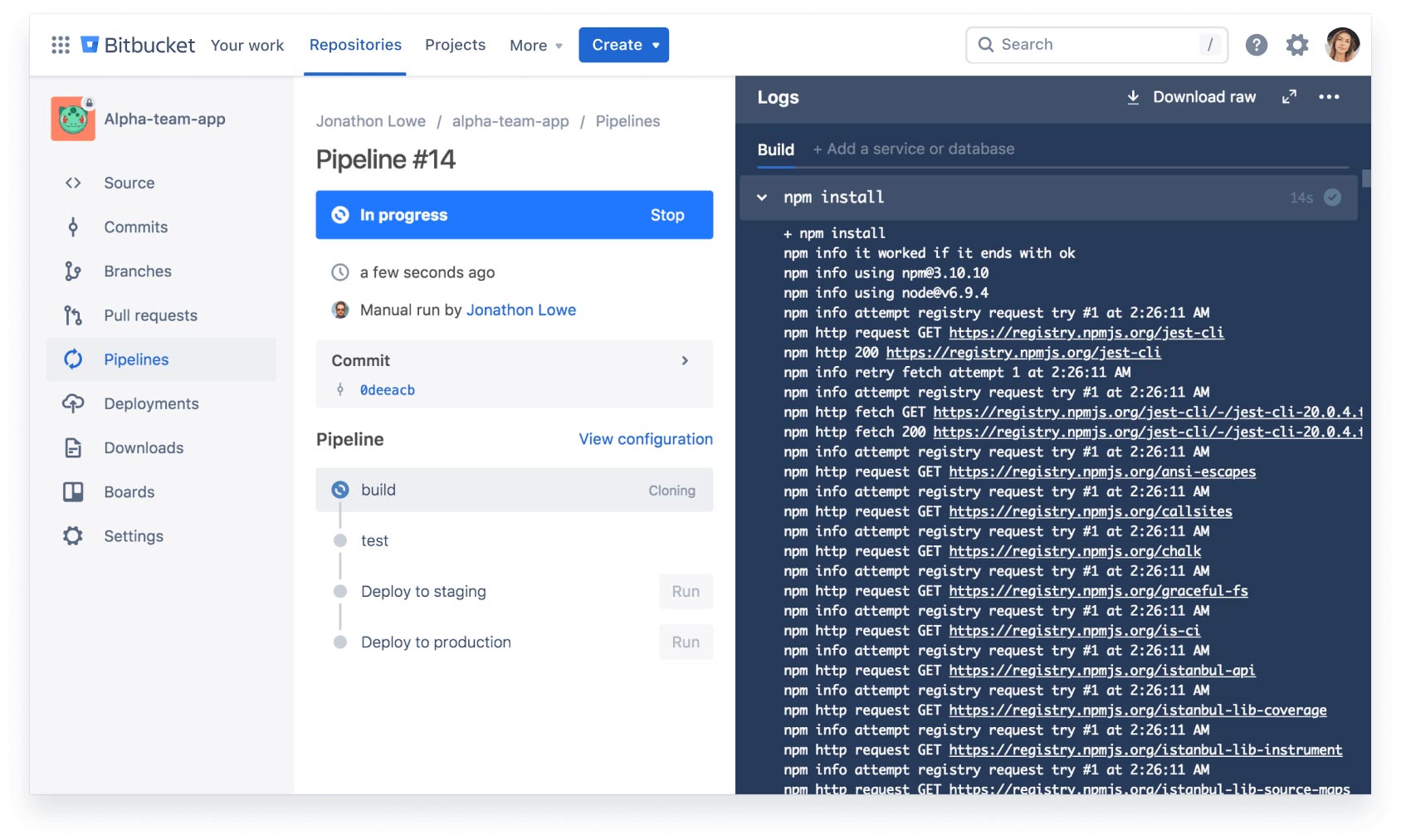Open the registry.npmjs.org/istanbul-api log link

(x=1102, y=672)
